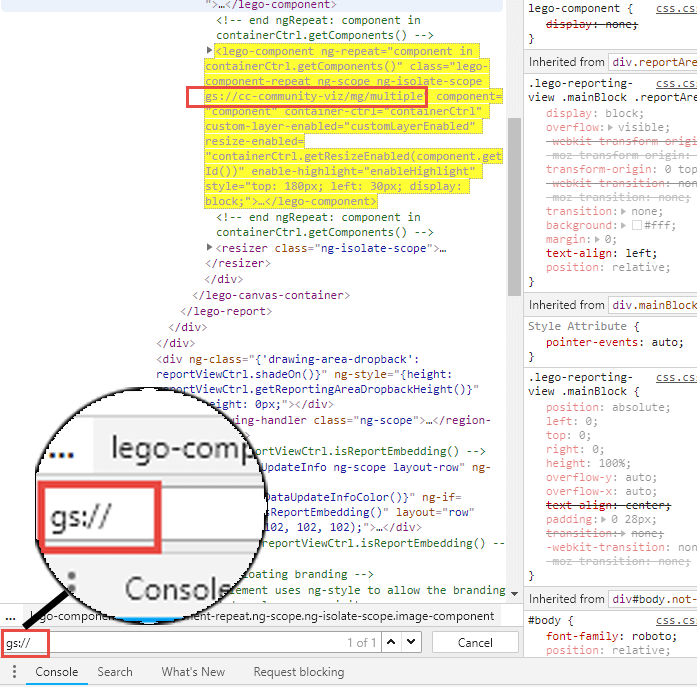This screenshot has width=697, height=687.
Task: Open the Request blocking tab
Action: click(x=299, y=671)
